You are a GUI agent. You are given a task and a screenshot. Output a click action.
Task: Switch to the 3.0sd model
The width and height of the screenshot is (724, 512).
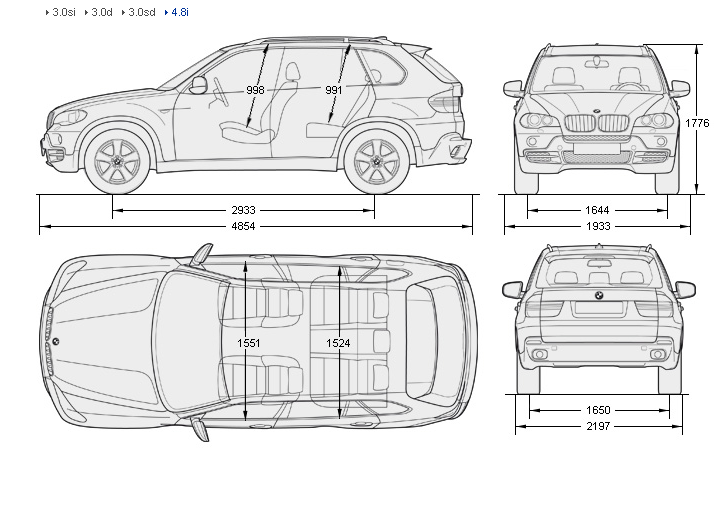[x=141, y=13]
